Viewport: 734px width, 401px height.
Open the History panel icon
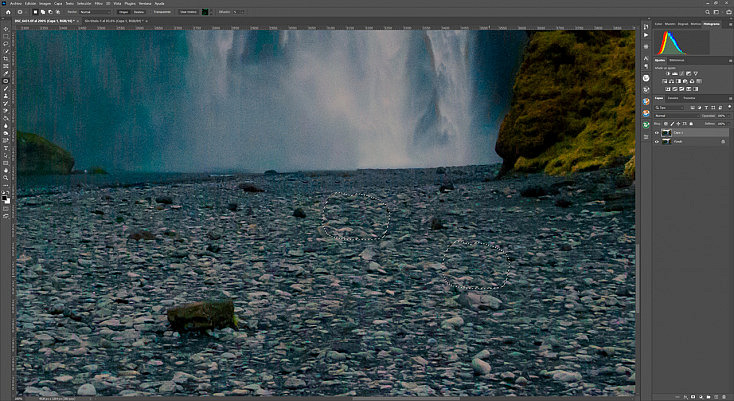click(646, 27)
